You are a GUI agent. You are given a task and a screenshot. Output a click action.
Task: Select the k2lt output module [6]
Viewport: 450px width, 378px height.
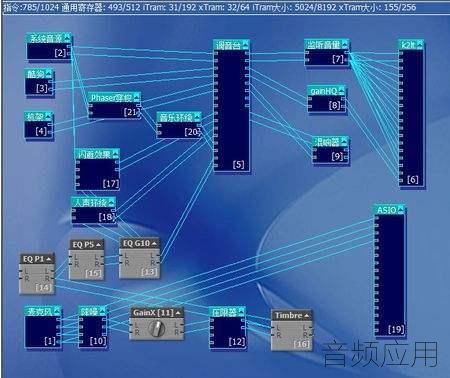point(411,114)
